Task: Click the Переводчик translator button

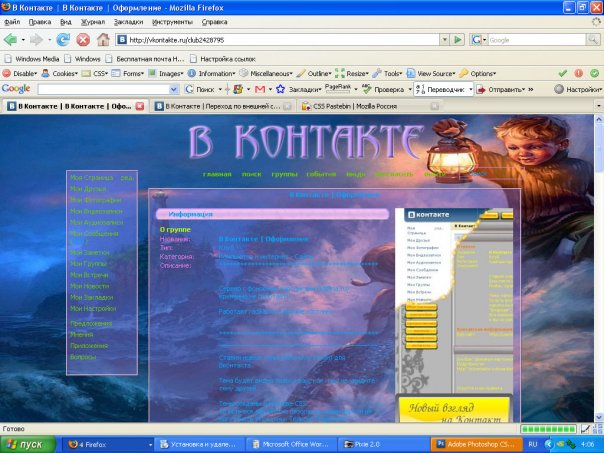Action: pyautogui.click(x=441, y=89)
